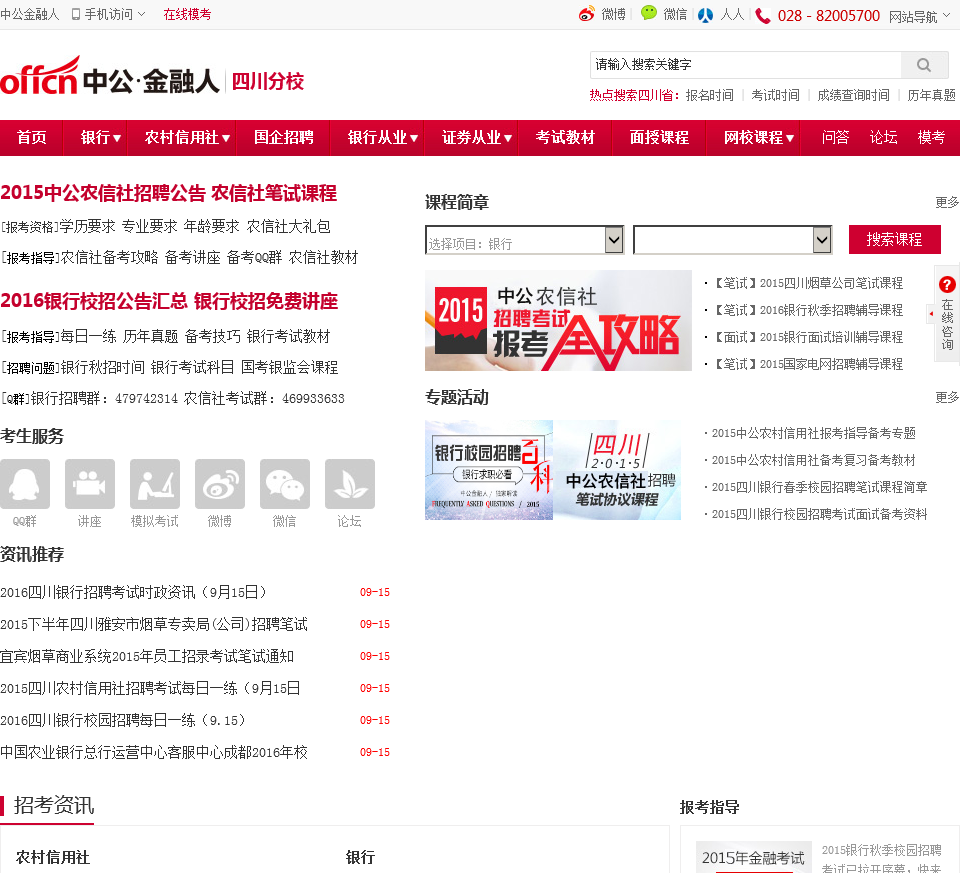Open 2016银行校招公告汇总 headline
Image resolution: width=960 pixels, height=873 pixels.
coord(94,301)
